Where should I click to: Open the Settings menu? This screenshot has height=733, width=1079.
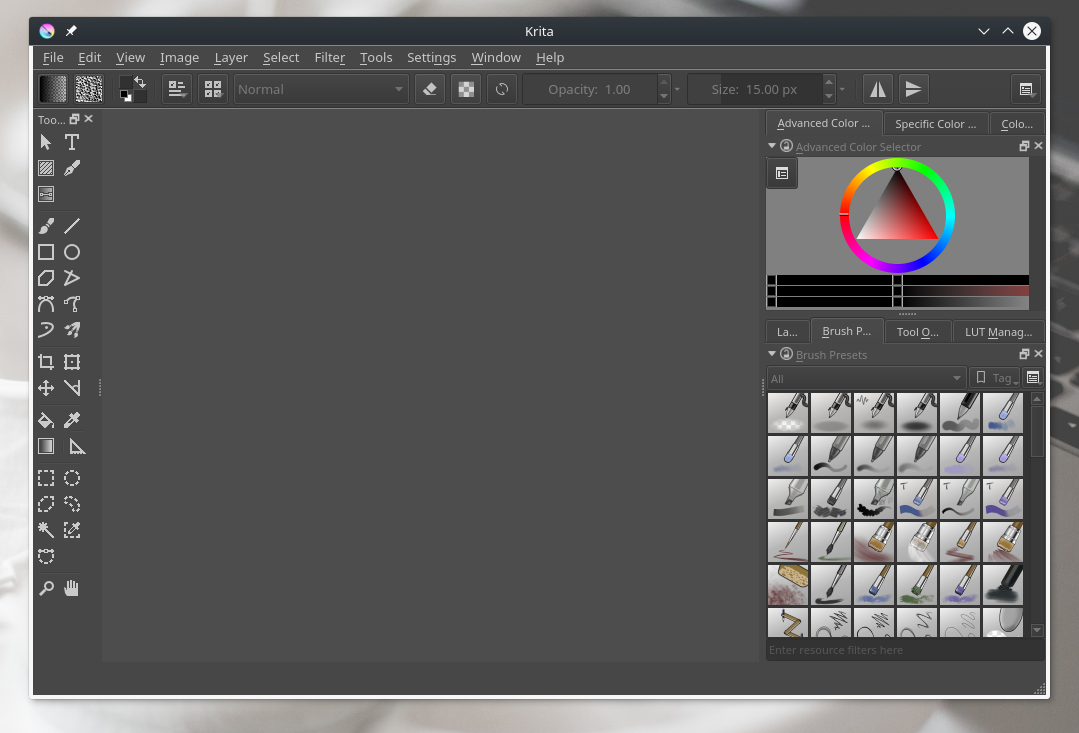[x=431, y=58]
